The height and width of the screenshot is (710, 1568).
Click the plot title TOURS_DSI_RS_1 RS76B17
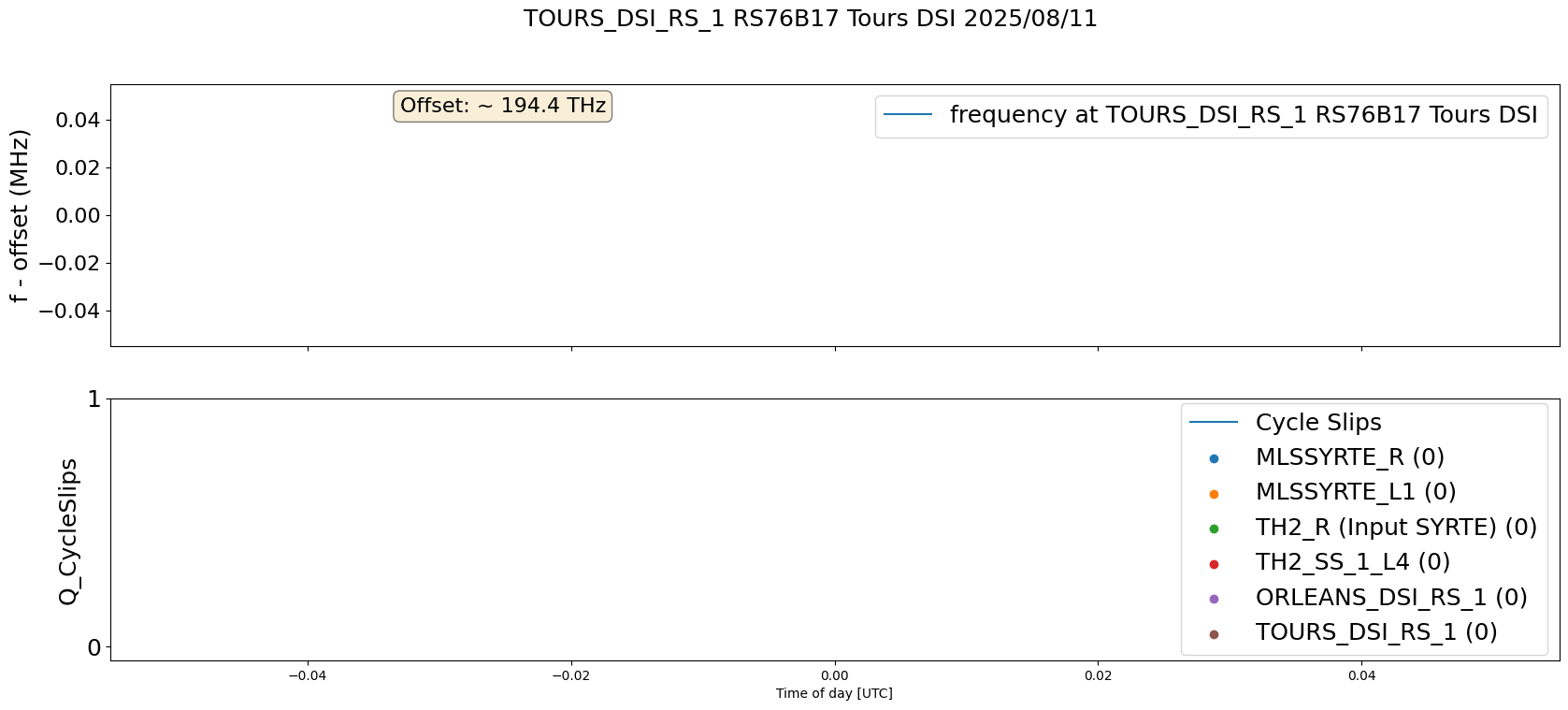[x=810, y=19]
